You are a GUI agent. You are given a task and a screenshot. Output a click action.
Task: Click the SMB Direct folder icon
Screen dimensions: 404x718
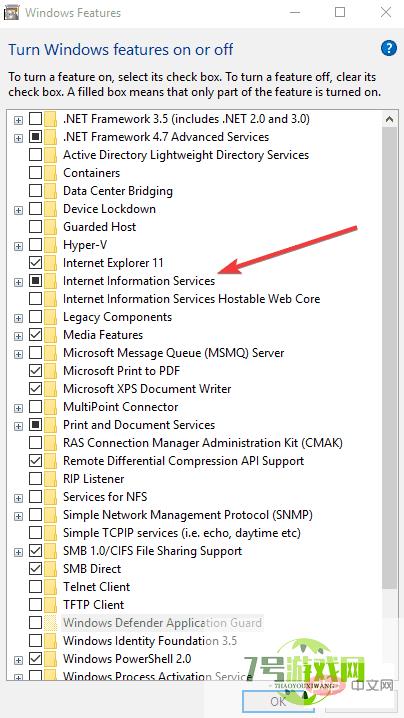click(50, 569)
